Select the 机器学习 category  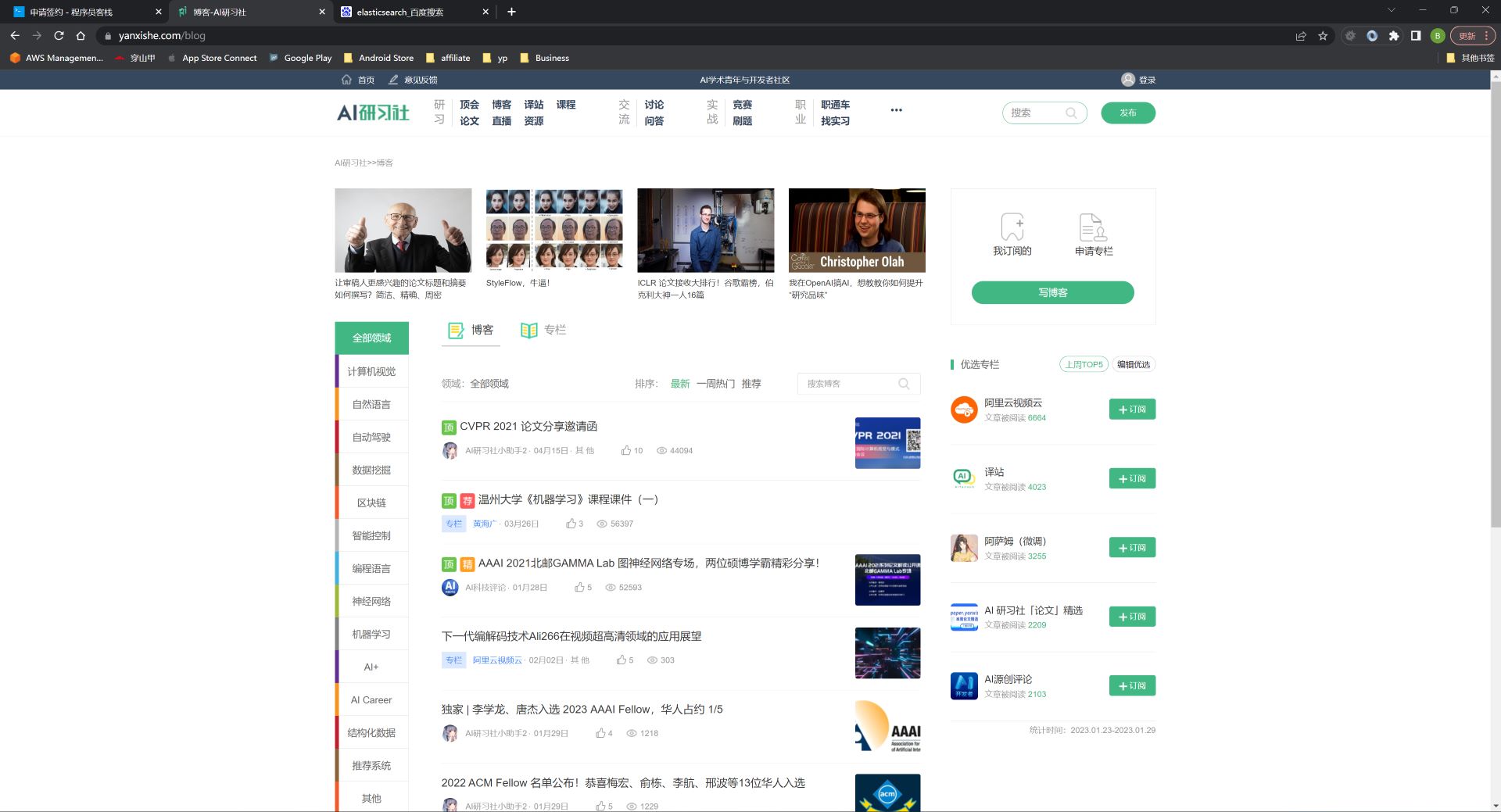tap(371, 634)
